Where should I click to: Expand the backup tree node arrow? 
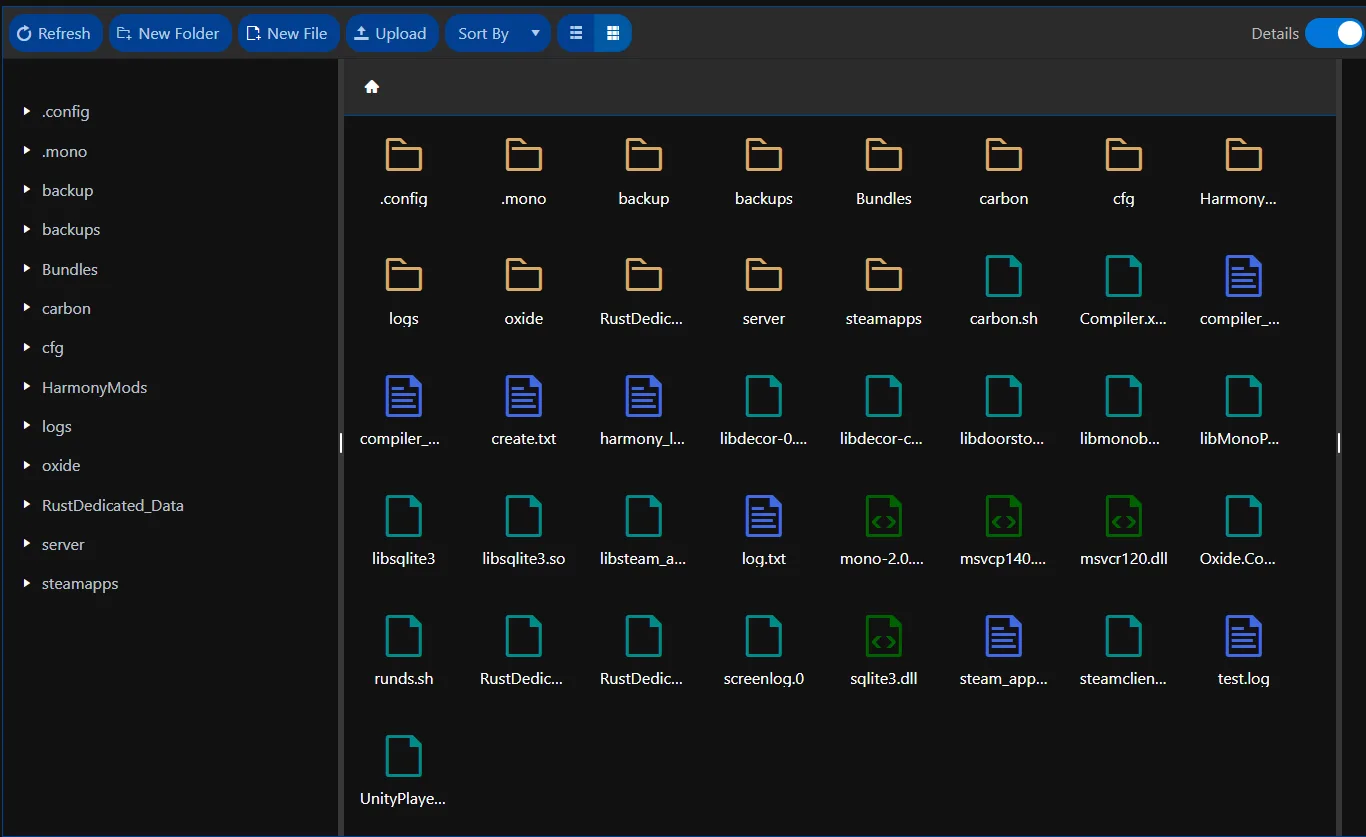point(27,190)
